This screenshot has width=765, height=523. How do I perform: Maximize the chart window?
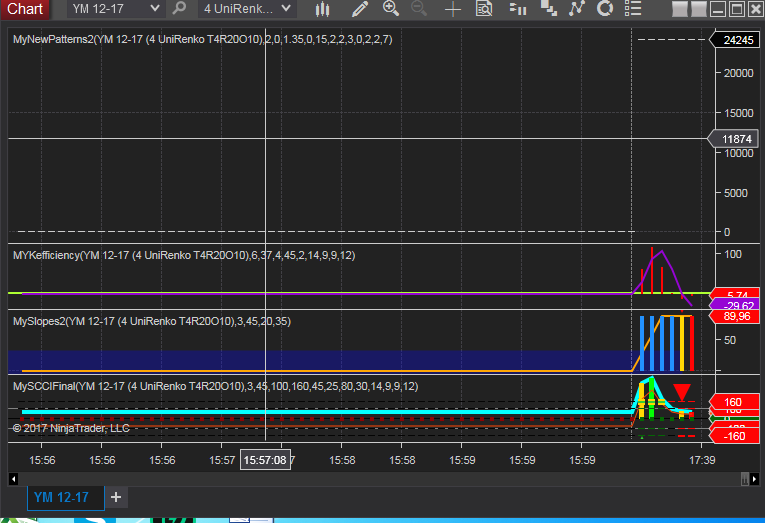click(737, 9)
